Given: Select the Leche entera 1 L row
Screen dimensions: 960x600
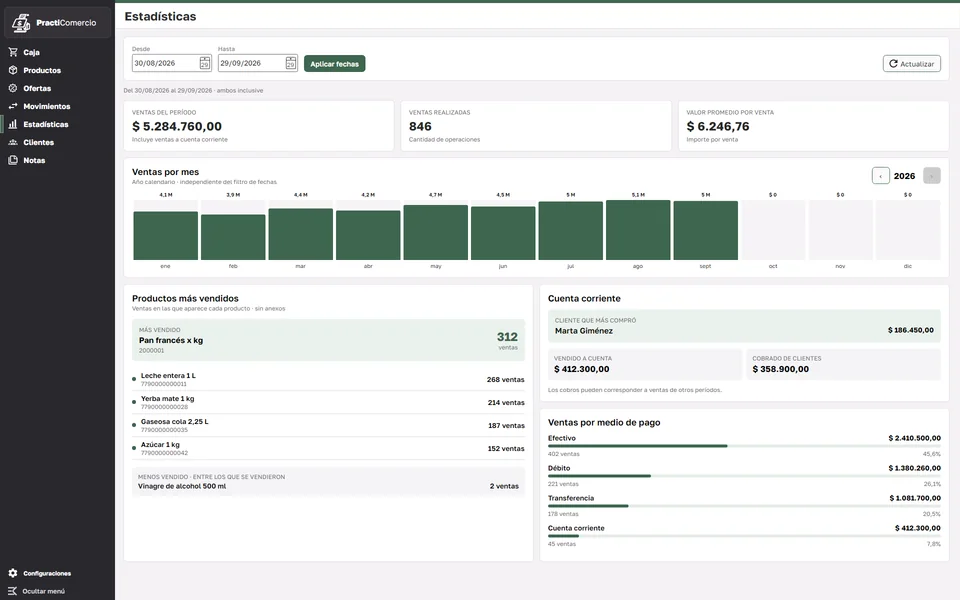Looking at the screenshot, I should click(328, 380).
